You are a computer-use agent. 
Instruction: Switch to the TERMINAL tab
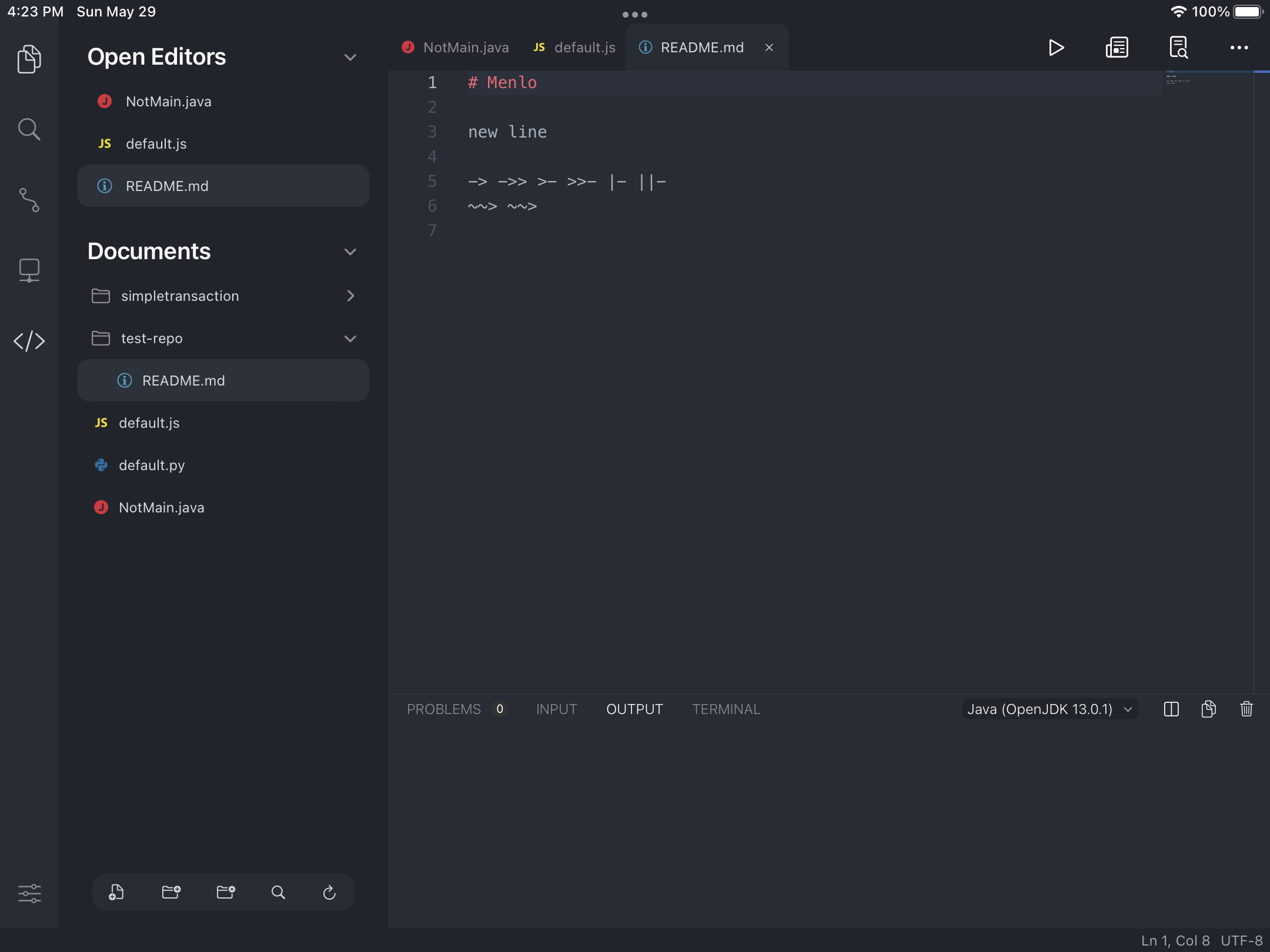pyautogui.click(x=725, y=709)
